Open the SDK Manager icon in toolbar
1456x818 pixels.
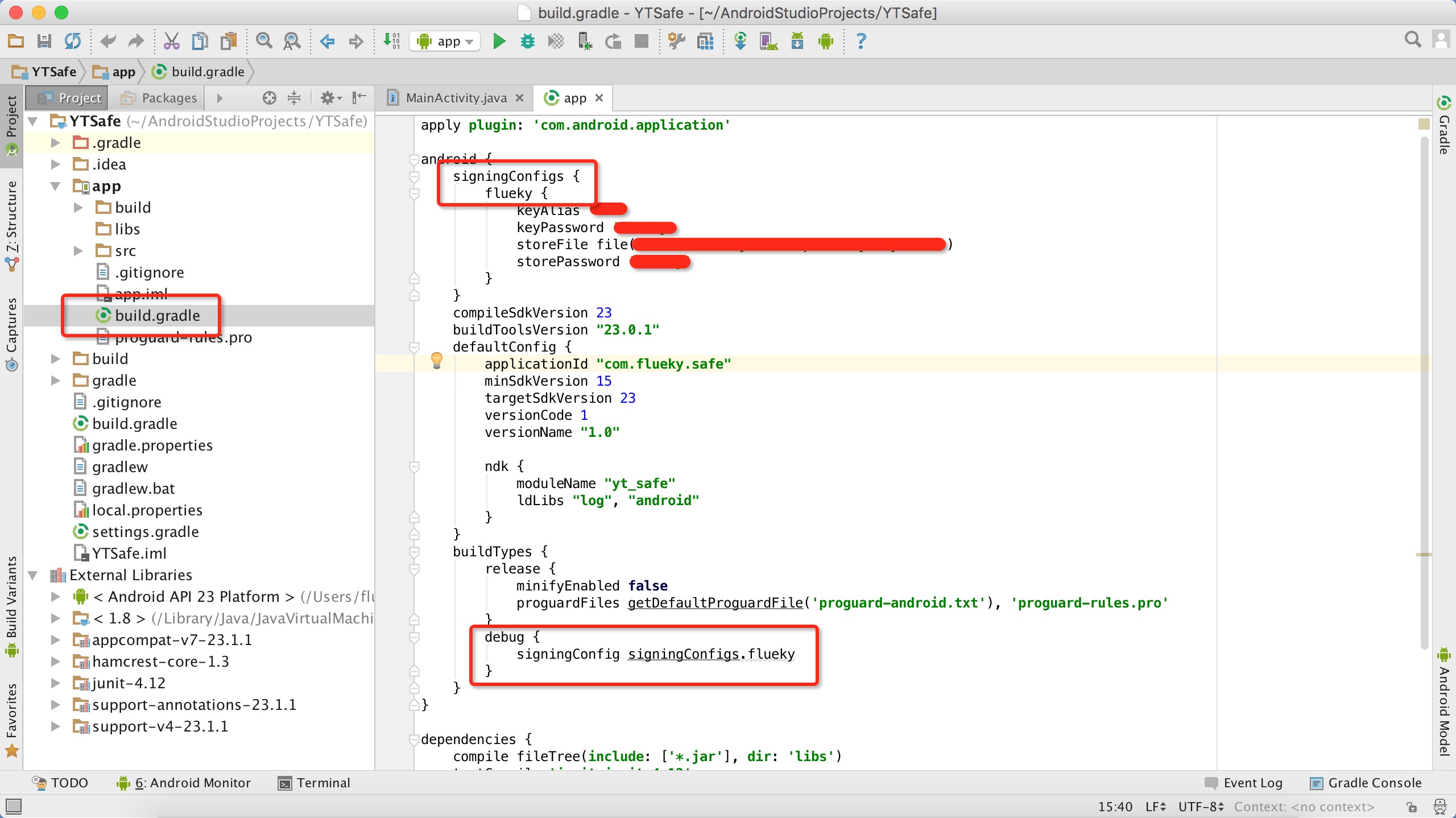pyautogui.click(x=797, y=41)
